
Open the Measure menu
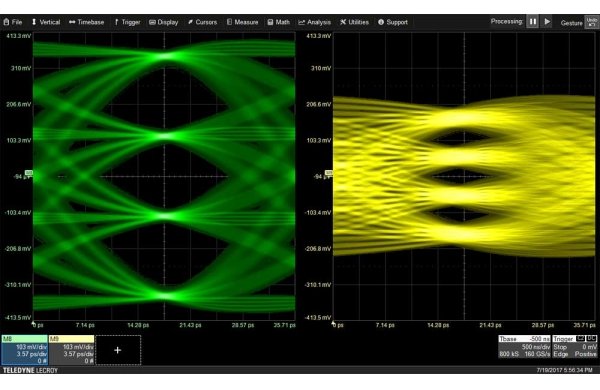click(x=242, y=22)
